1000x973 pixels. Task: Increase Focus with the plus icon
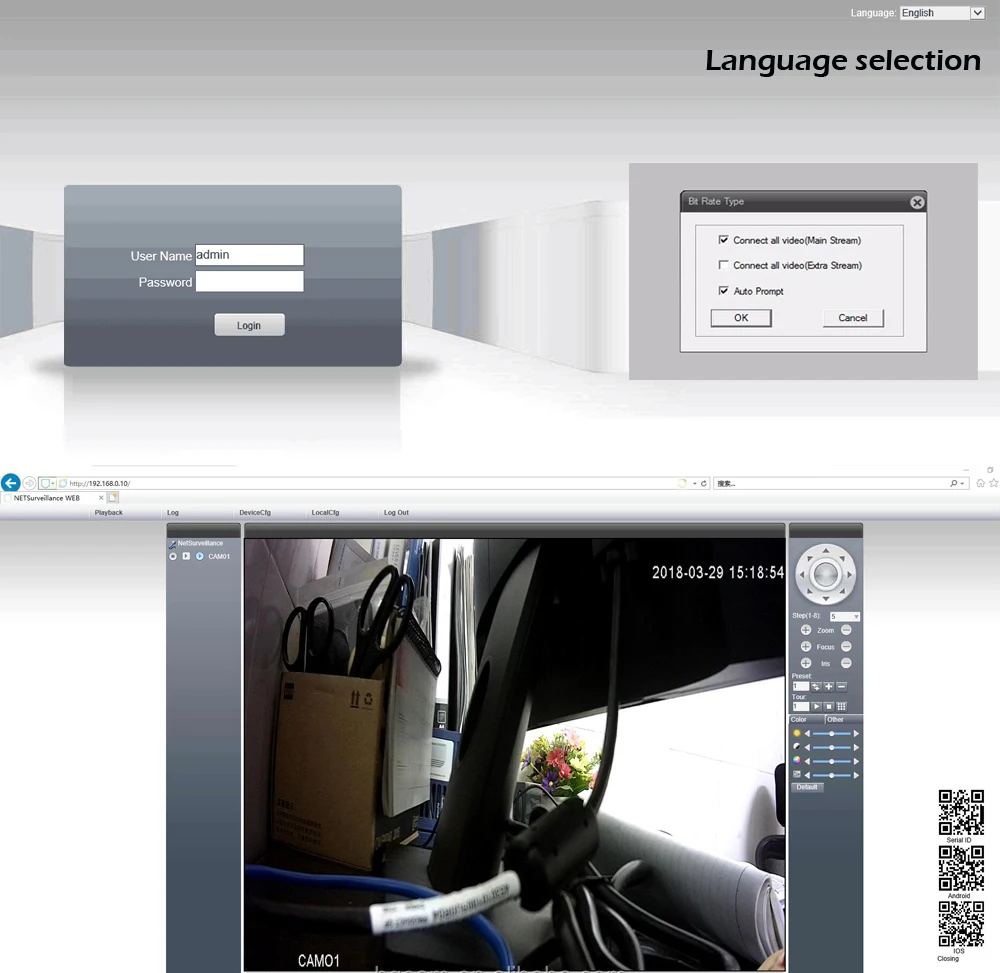click(x=806, y=647)
